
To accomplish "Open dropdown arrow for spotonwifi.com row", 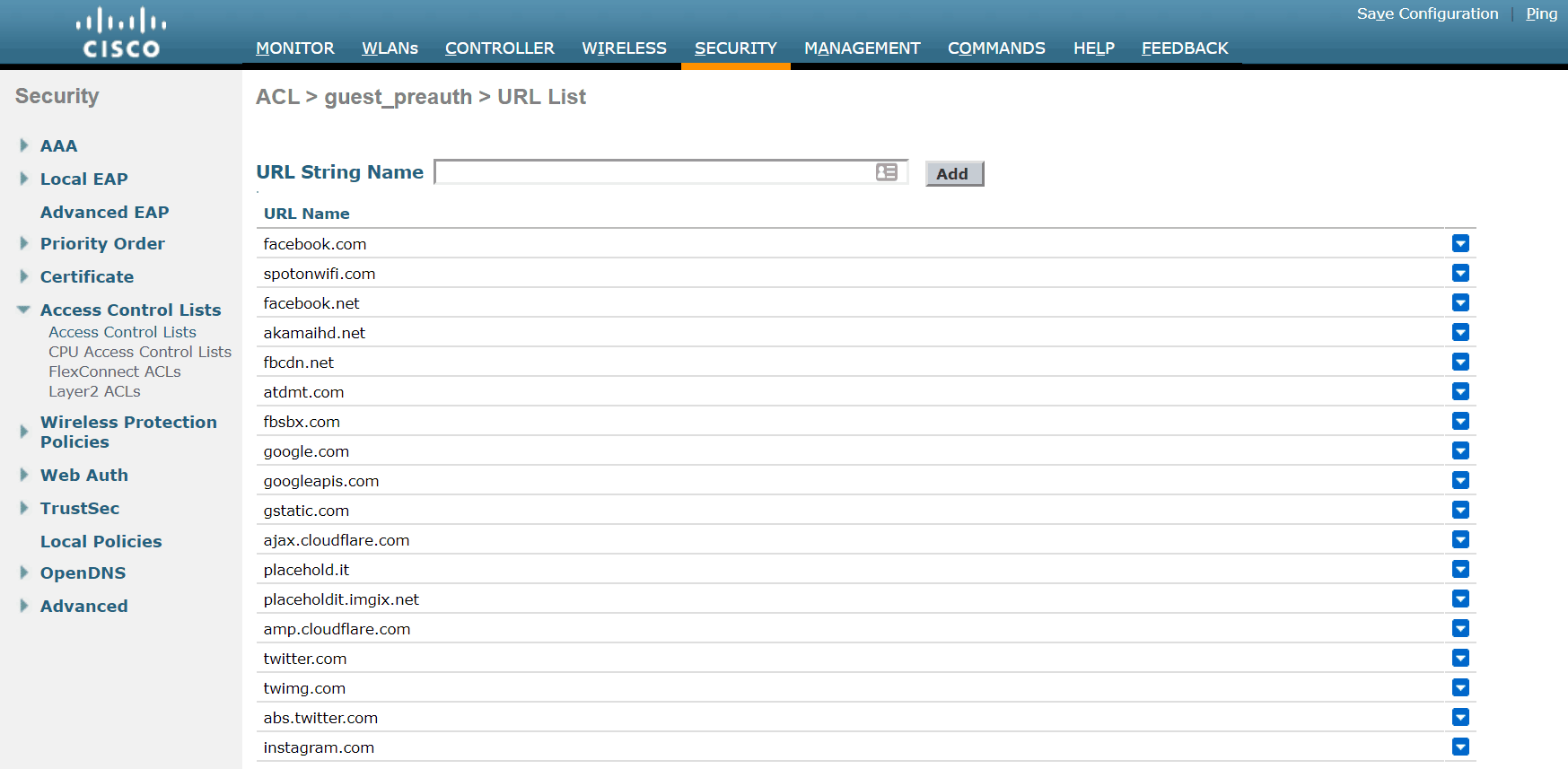I will click(1460, 273).
